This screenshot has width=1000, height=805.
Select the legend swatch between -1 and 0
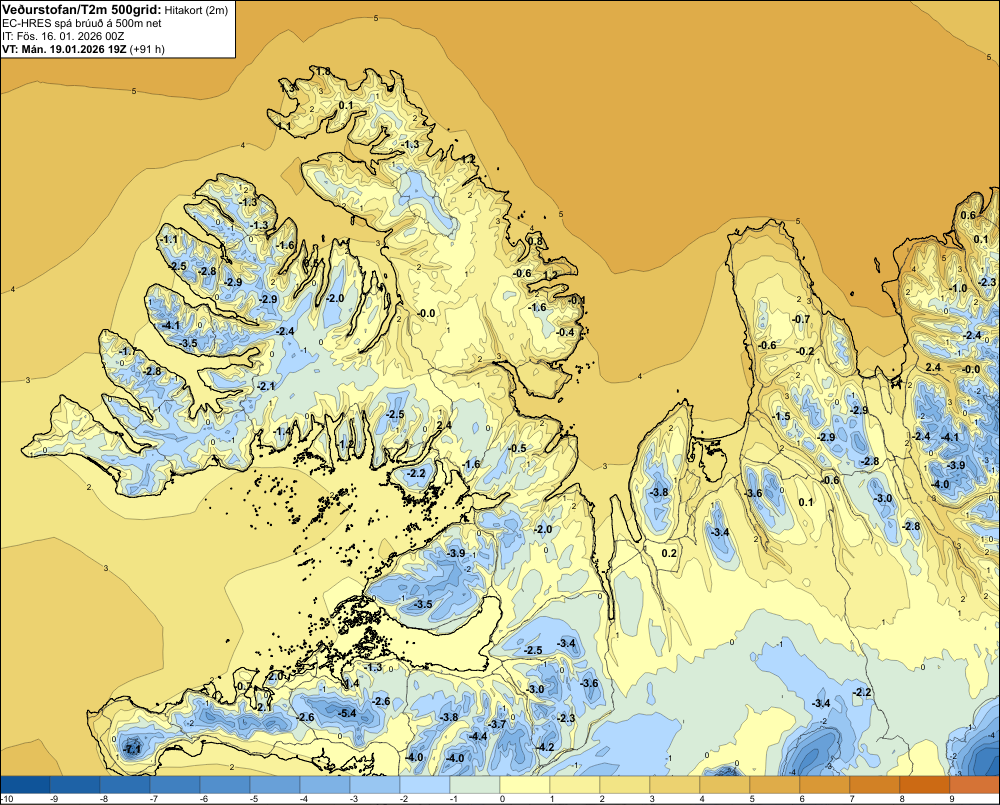click(475, 785)
